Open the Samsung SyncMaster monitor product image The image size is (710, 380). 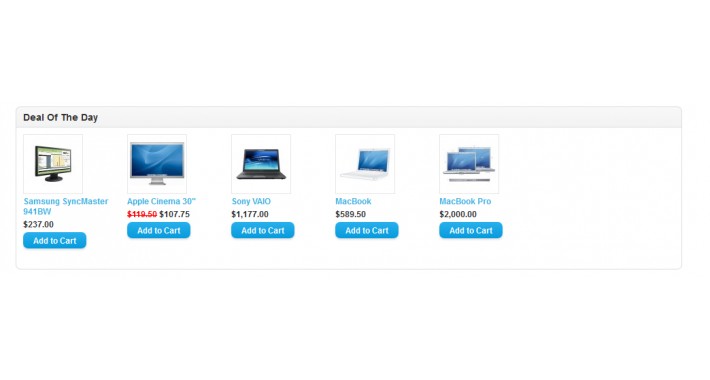(53, 164)
